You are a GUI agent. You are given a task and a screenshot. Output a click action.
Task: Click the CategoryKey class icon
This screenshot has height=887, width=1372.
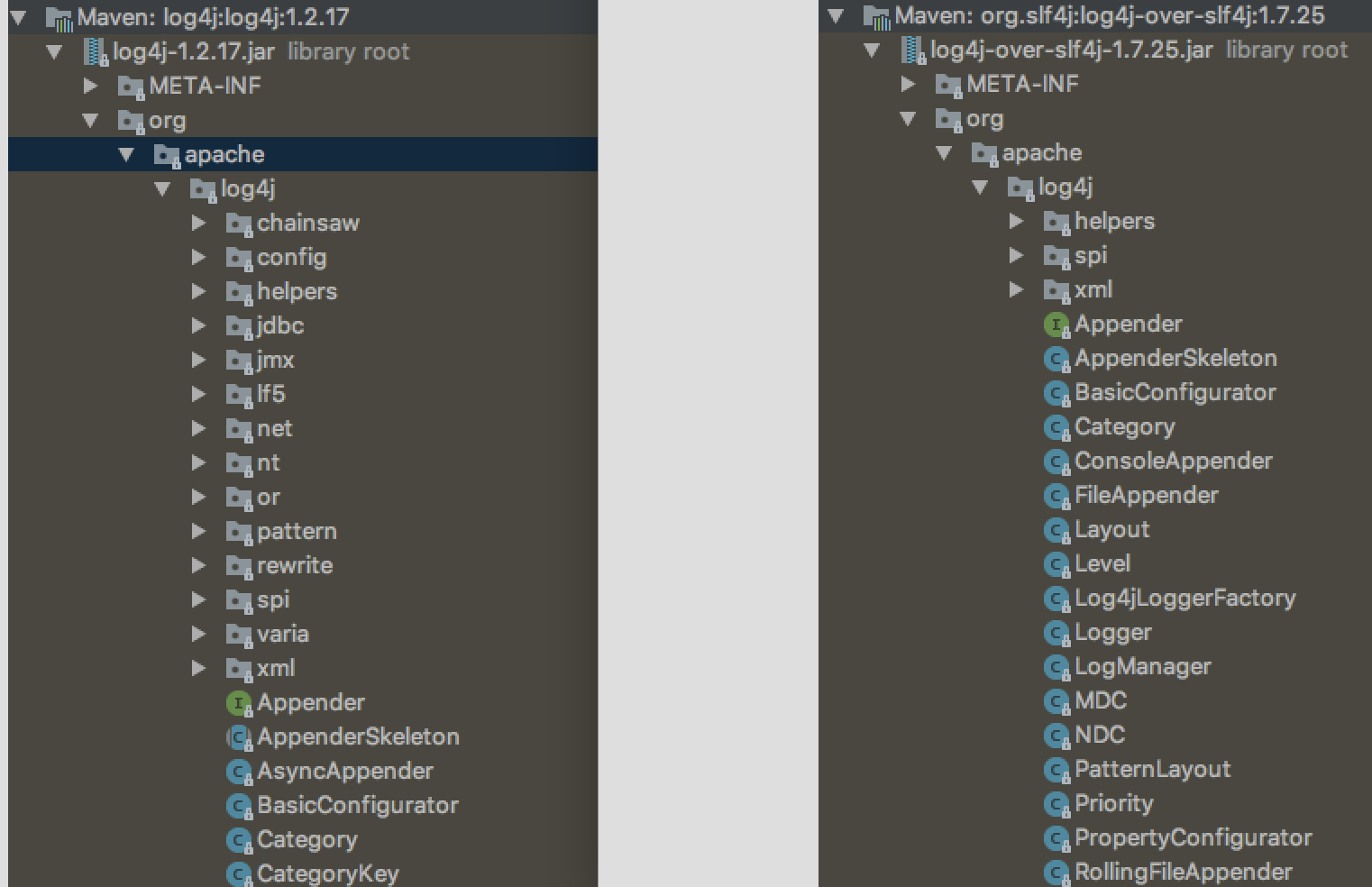239,874
